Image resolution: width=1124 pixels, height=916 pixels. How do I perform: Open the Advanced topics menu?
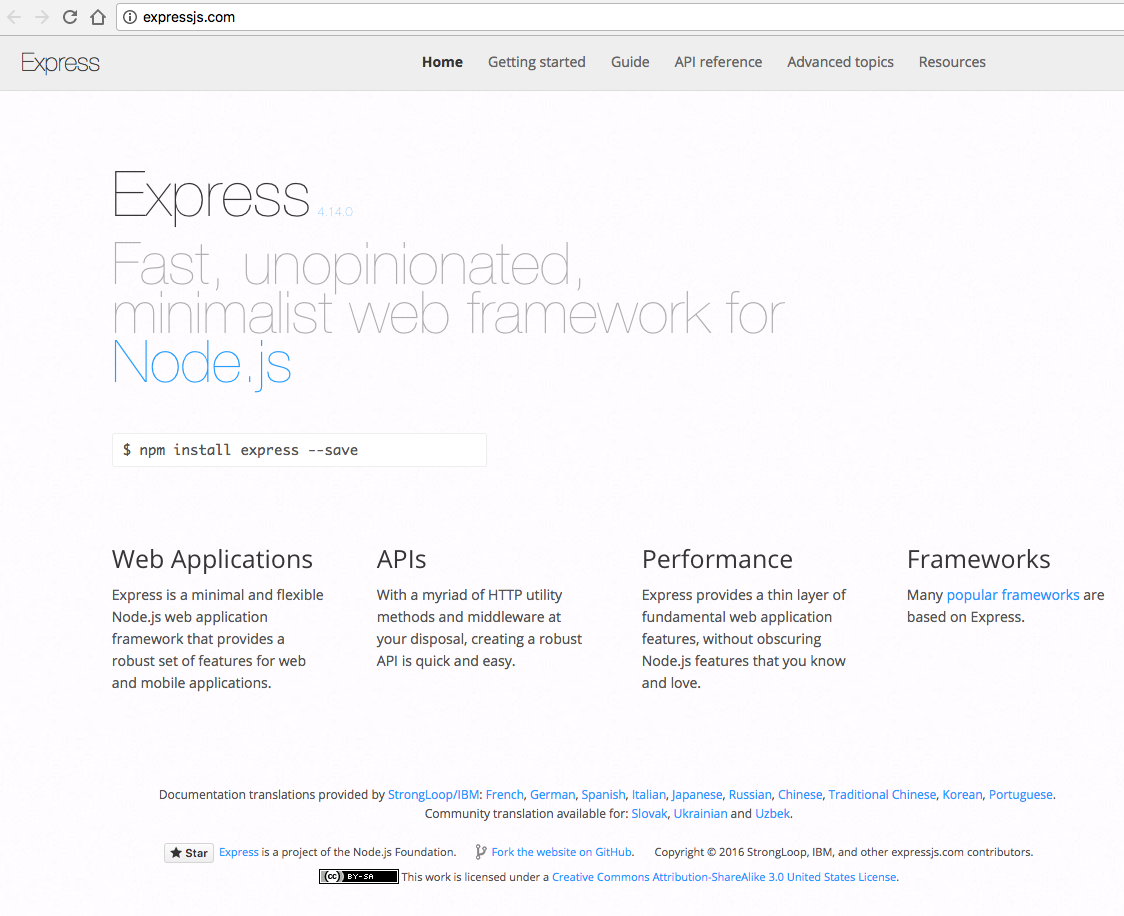pos(840,62)
